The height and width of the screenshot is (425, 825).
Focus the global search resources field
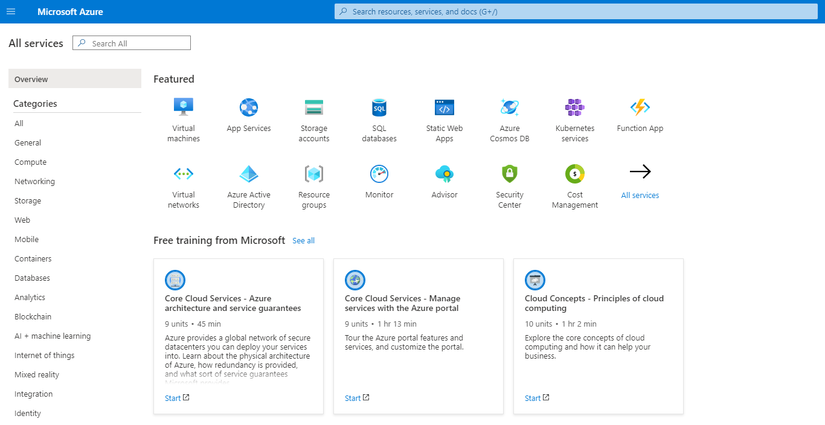click(x=576, y=11)
